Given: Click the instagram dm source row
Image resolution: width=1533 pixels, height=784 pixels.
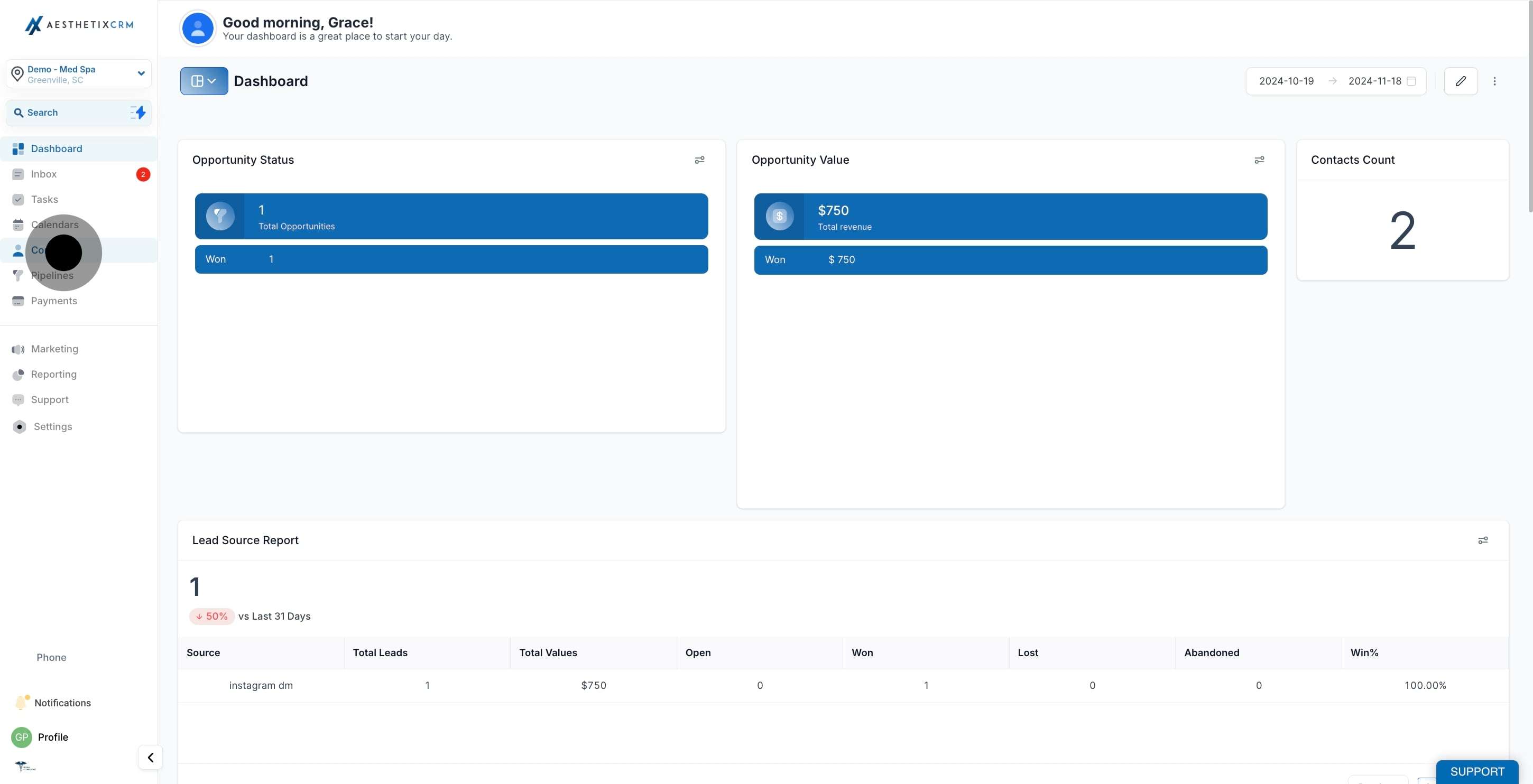Looking at the screenshot, I should (x=843, y=686).
